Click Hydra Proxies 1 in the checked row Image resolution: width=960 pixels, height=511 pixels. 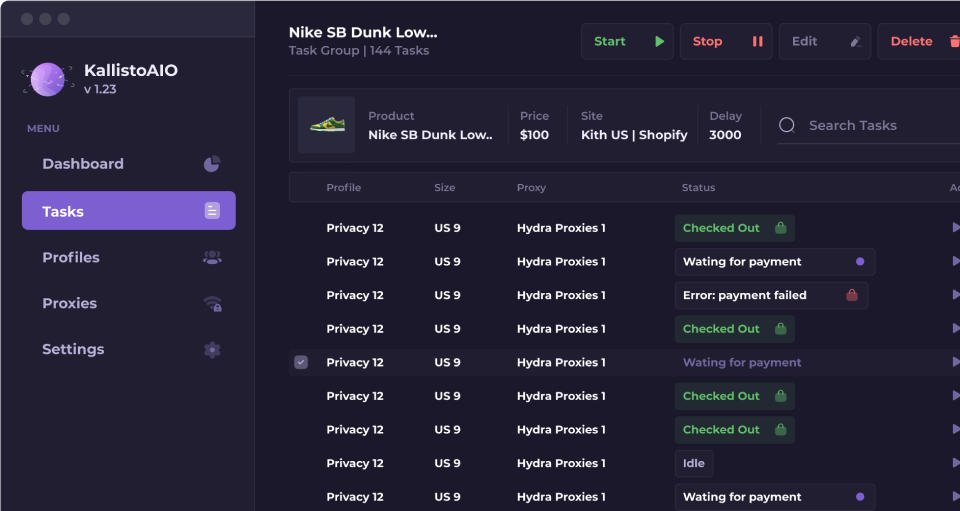pyautogui.click(x=561, y=362)
